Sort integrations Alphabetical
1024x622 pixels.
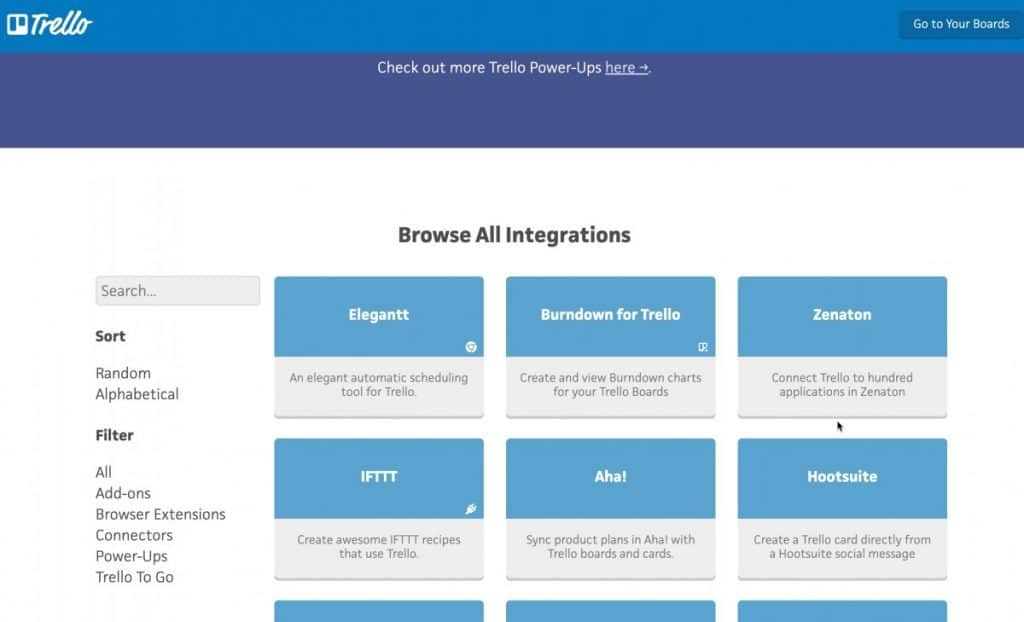point(137,394)
